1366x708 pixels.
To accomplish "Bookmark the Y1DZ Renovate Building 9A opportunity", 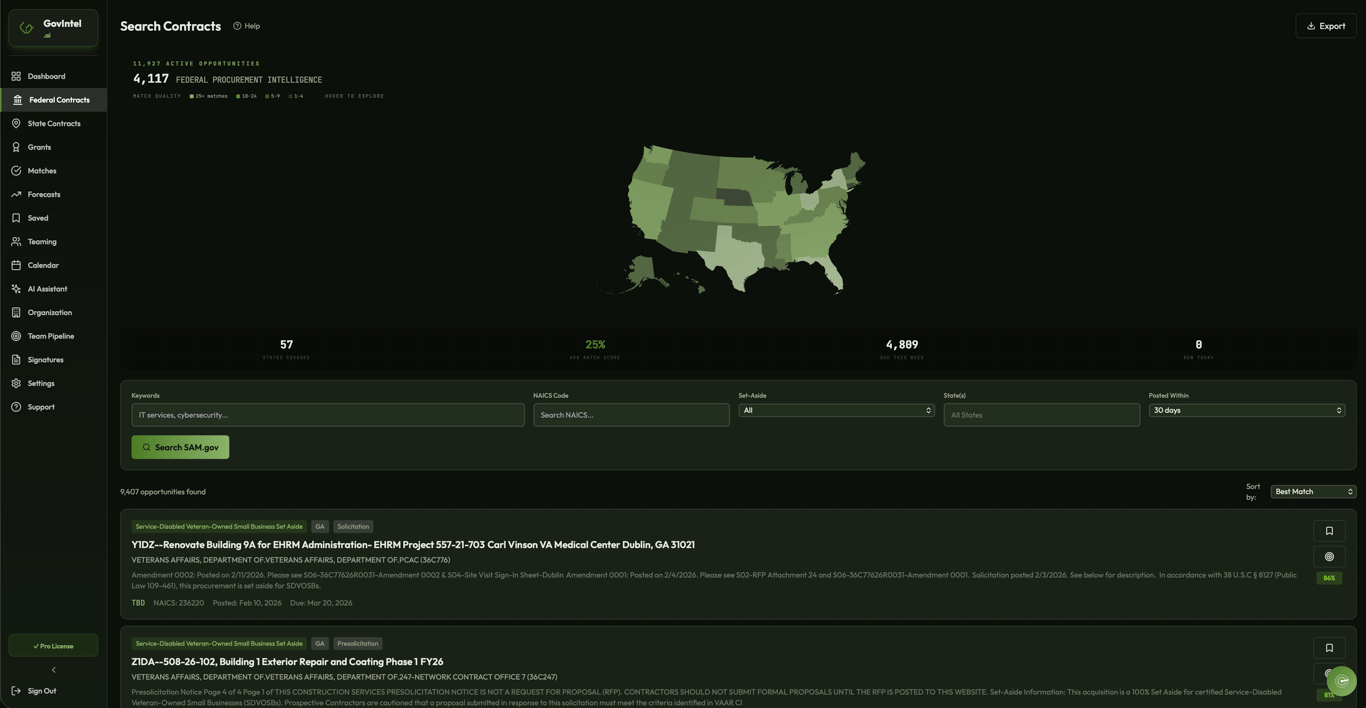I will point(1329,531).
